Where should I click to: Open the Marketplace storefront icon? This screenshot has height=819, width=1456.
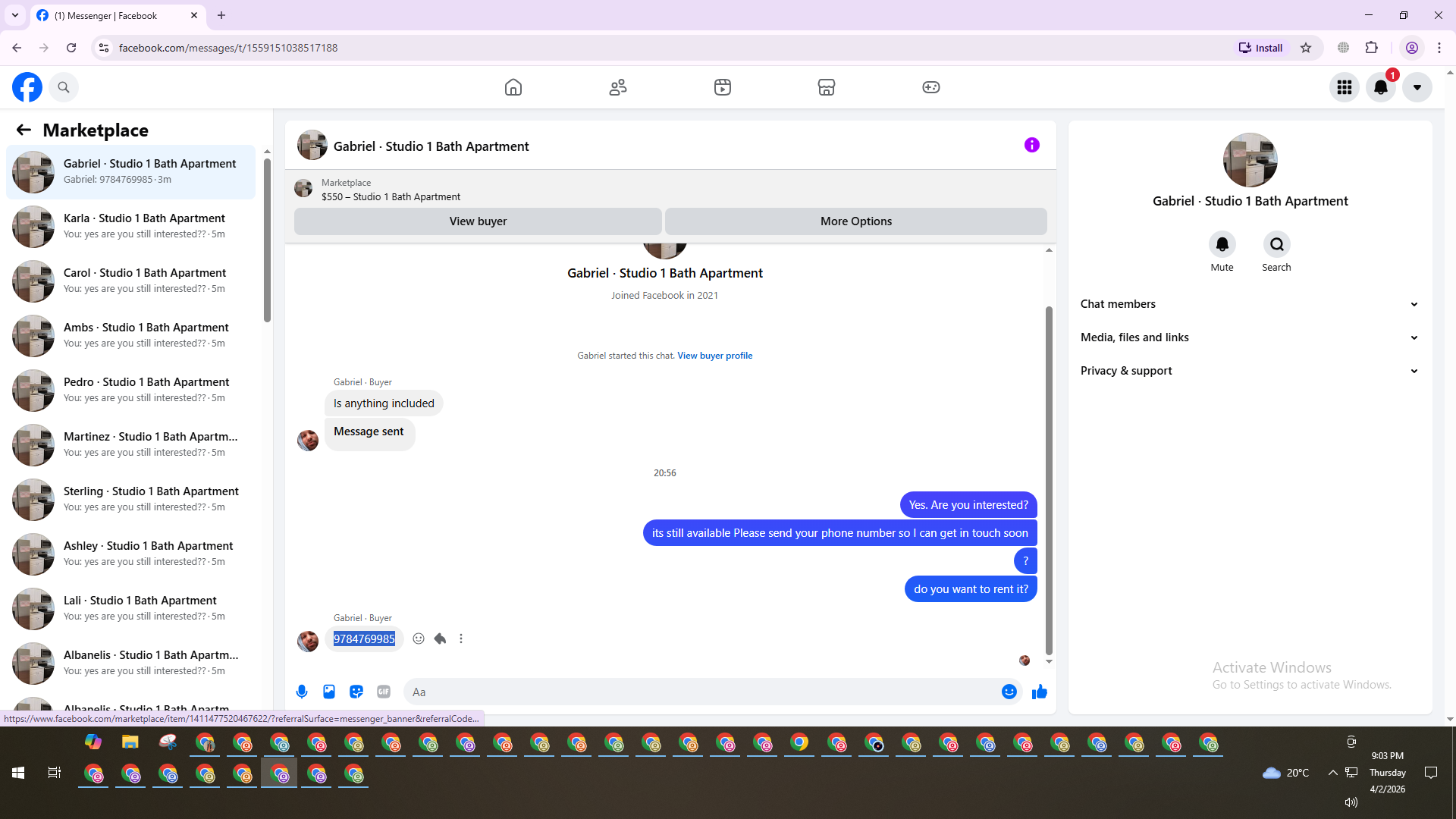[x=827, y=87]
